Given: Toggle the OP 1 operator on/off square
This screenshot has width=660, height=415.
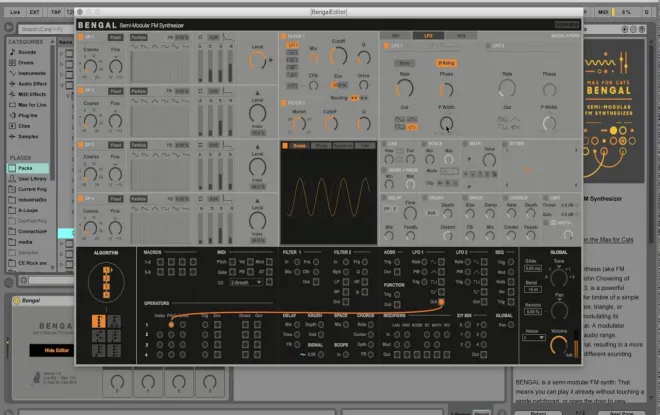Looking at the screenshot, I should pos(80,37).
